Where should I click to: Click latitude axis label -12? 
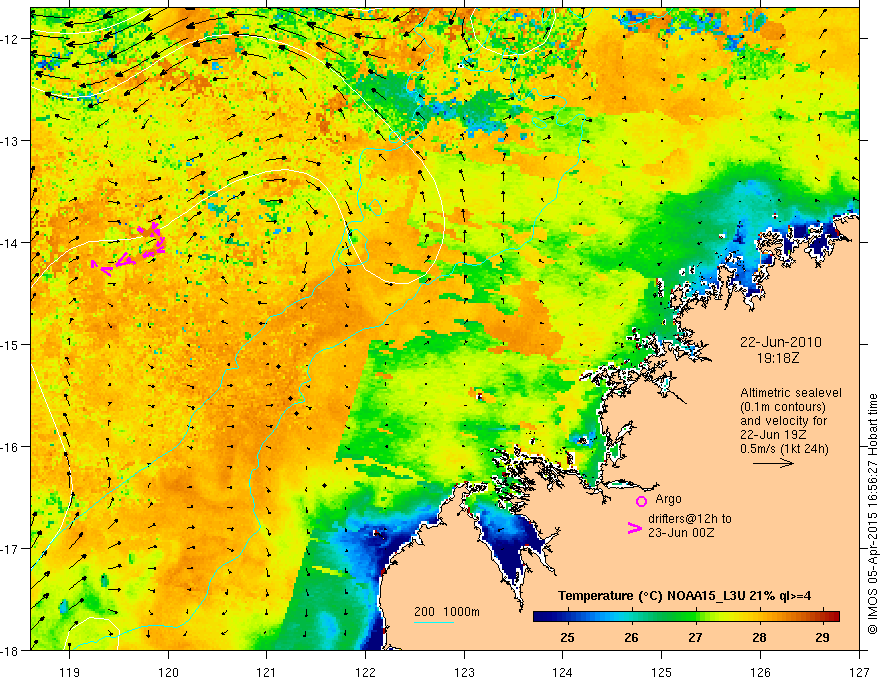tap(11, 39)
